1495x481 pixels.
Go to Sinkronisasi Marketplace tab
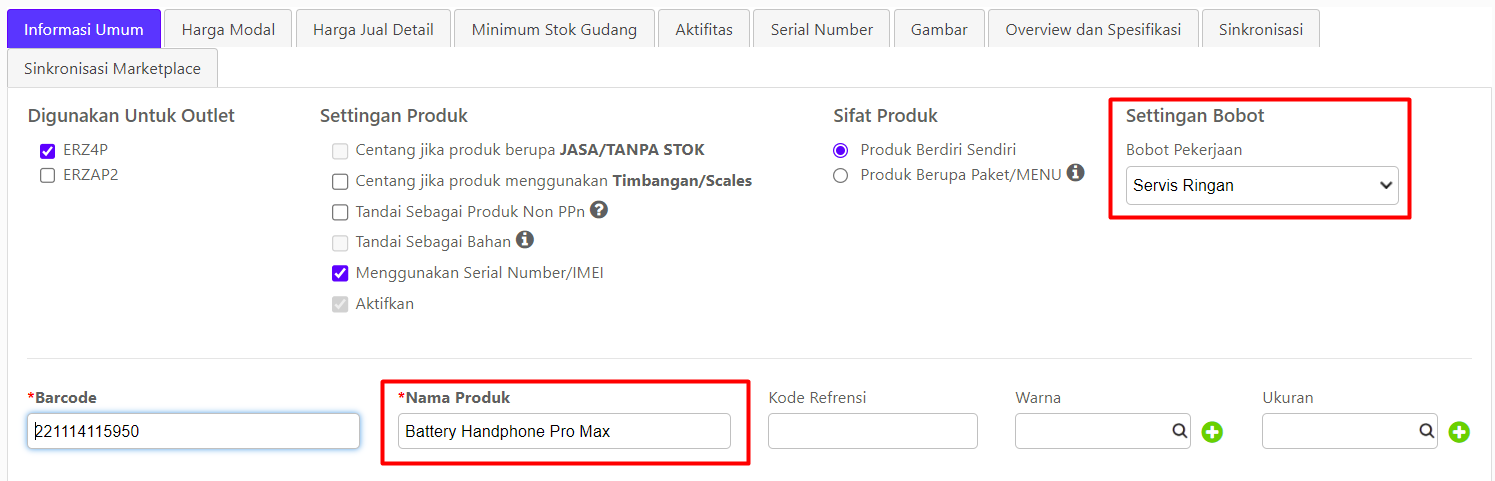click(112, 68)
